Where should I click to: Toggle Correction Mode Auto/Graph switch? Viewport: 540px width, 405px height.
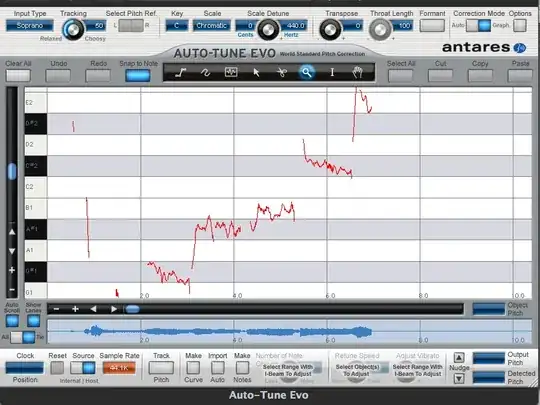click(478, 25)
